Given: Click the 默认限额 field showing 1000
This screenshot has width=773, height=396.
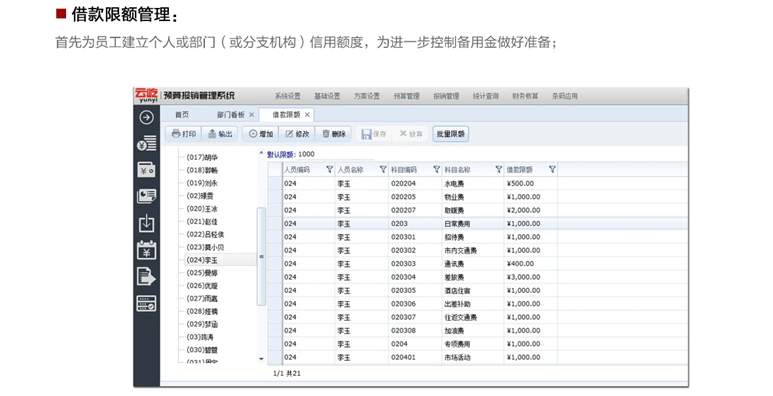Looking at the screenshot, I should (335, 154).
